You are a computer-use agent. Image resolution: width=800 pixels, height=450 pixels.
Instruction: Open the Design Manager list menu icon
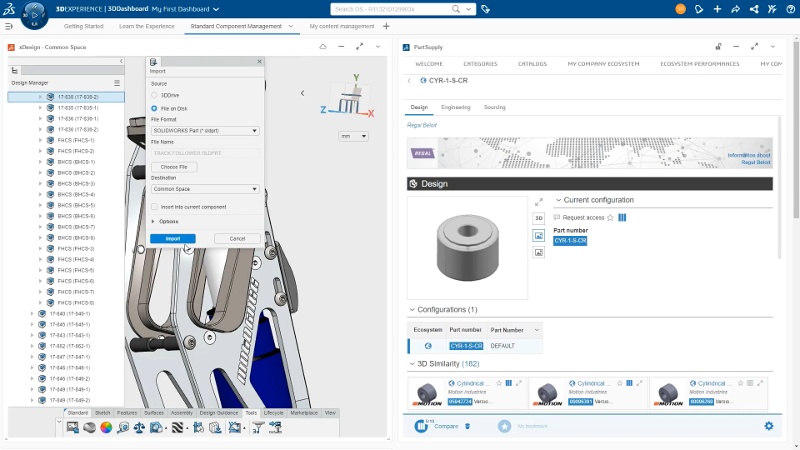pos(117,83)
